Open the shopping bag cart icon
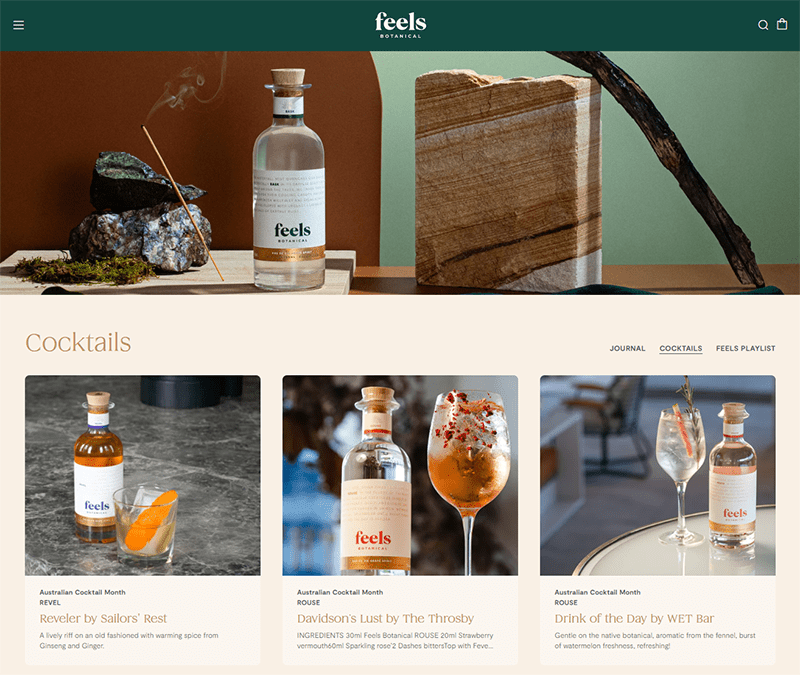The width and height of the screenshot is (800, 675). [782, 24]
